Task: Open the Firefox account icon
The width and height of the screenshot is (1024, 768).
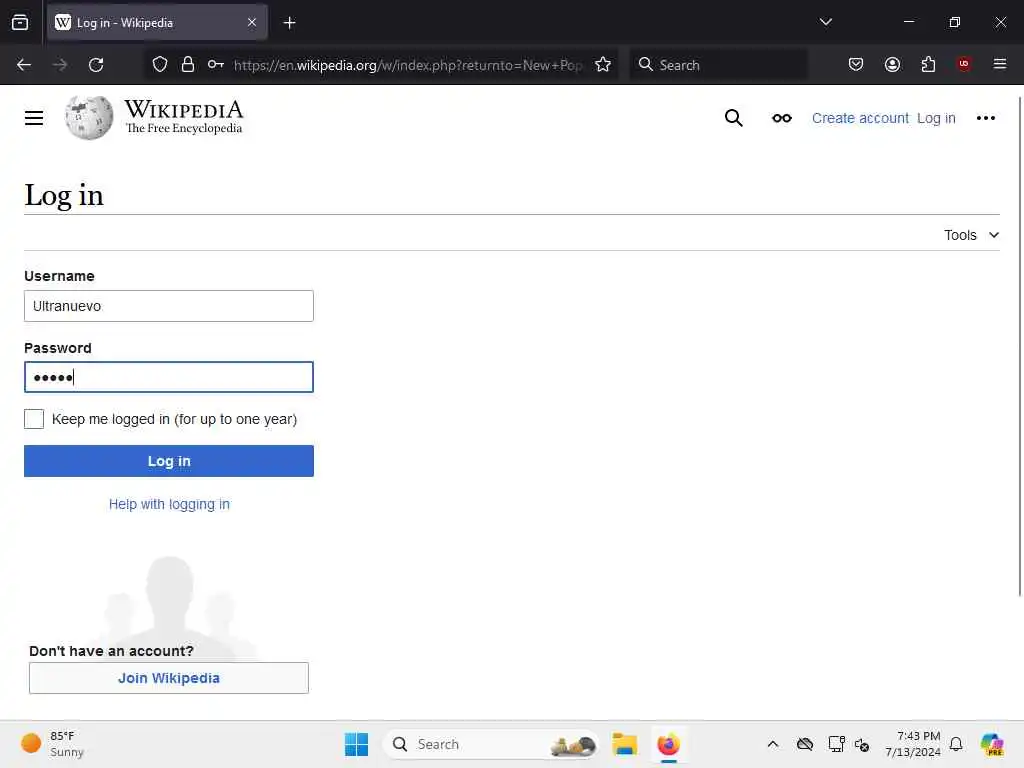Action: [892, 64]
